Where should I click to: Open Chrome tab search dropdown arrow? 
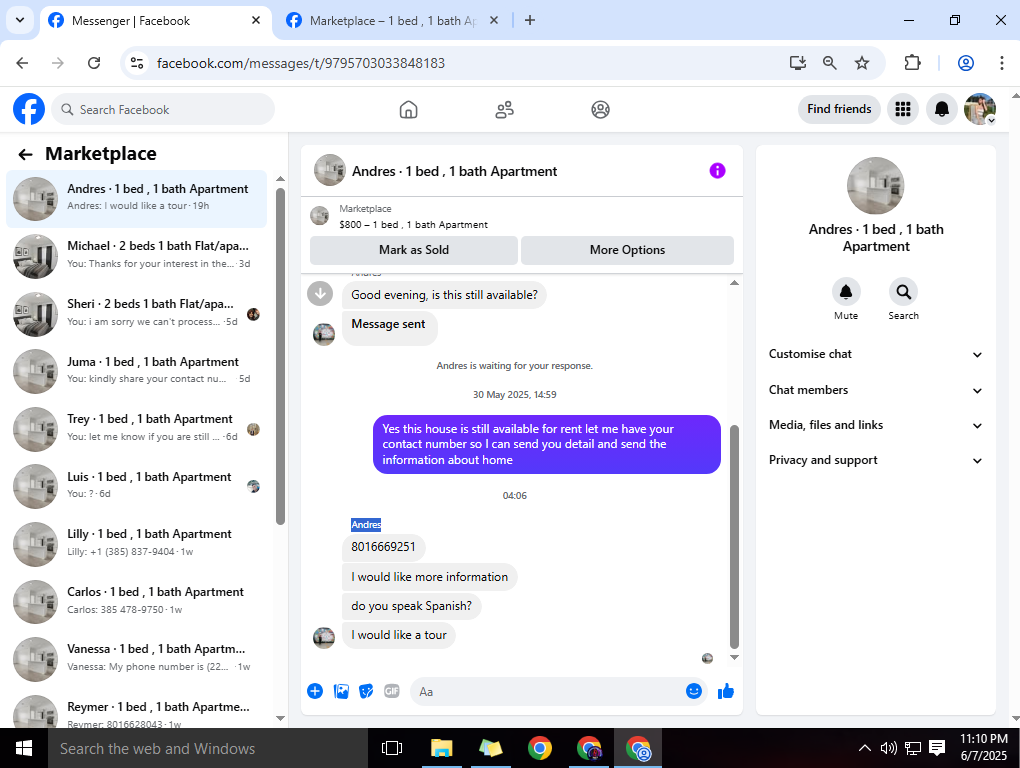coord(20,20)
